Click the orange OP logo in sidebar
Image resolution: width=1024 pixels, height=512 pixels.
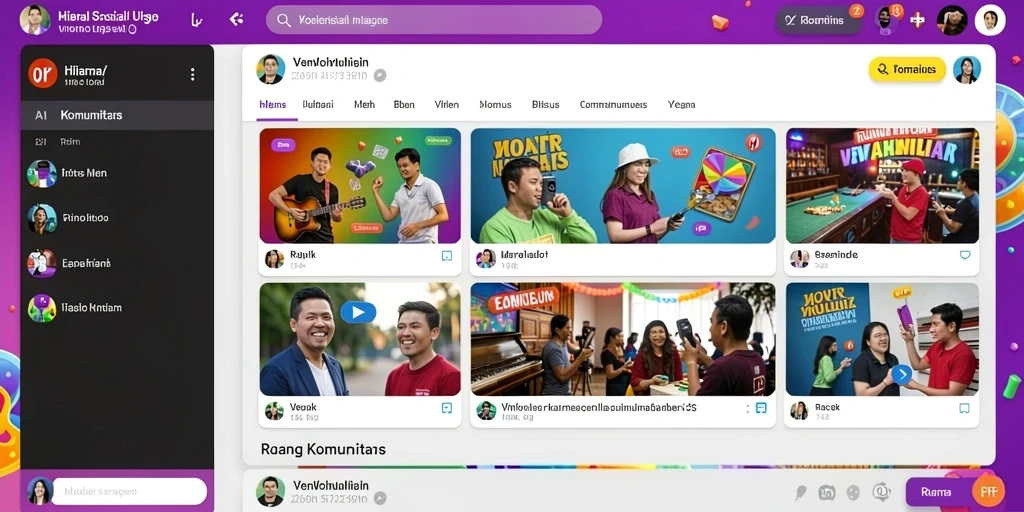[x=42, y=74]
